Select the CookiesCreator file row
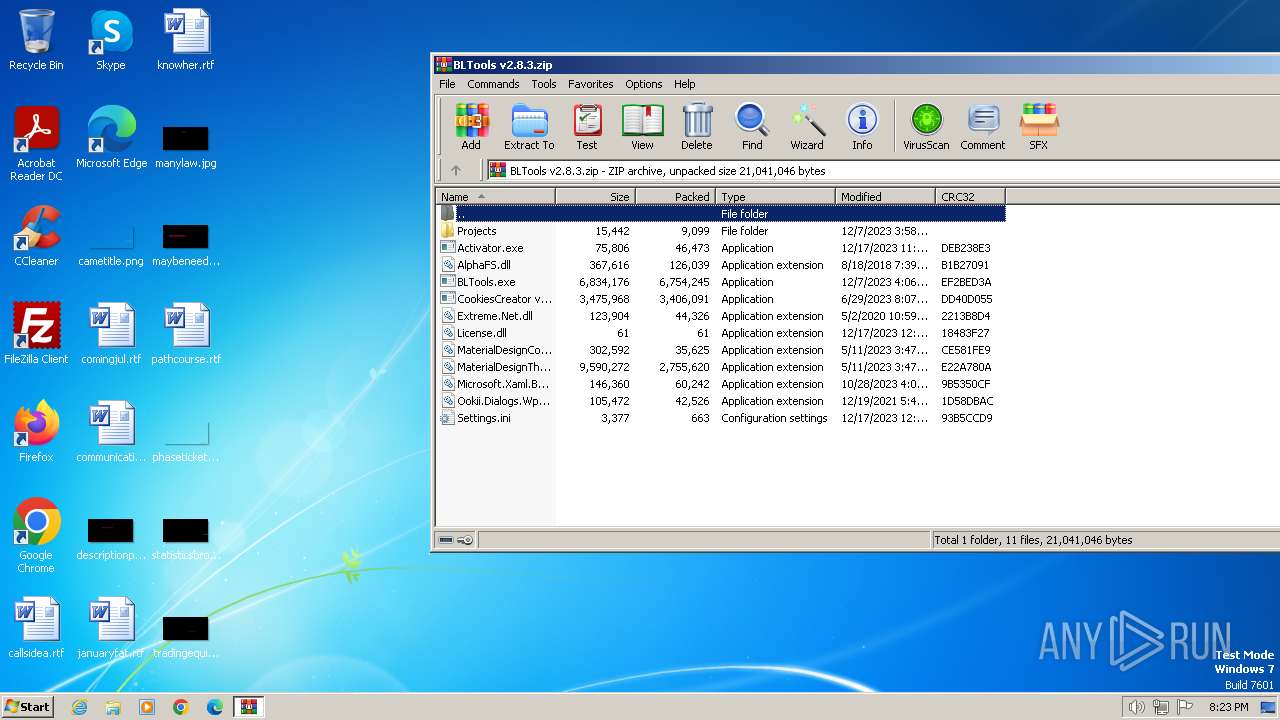Screen dimensions: 1280x720 tap(720, 299)
